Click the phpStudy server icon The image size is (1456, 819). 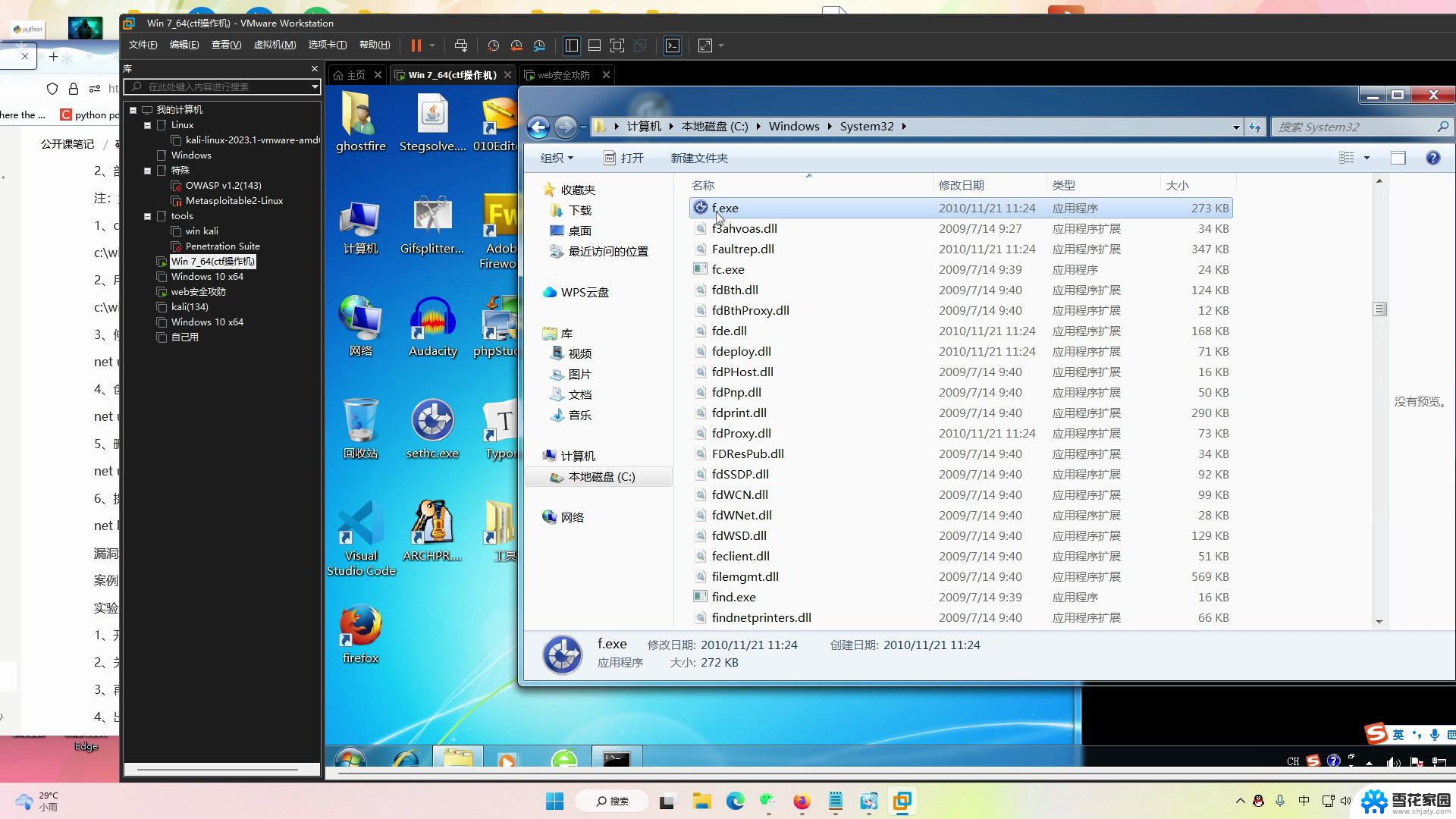498,320
